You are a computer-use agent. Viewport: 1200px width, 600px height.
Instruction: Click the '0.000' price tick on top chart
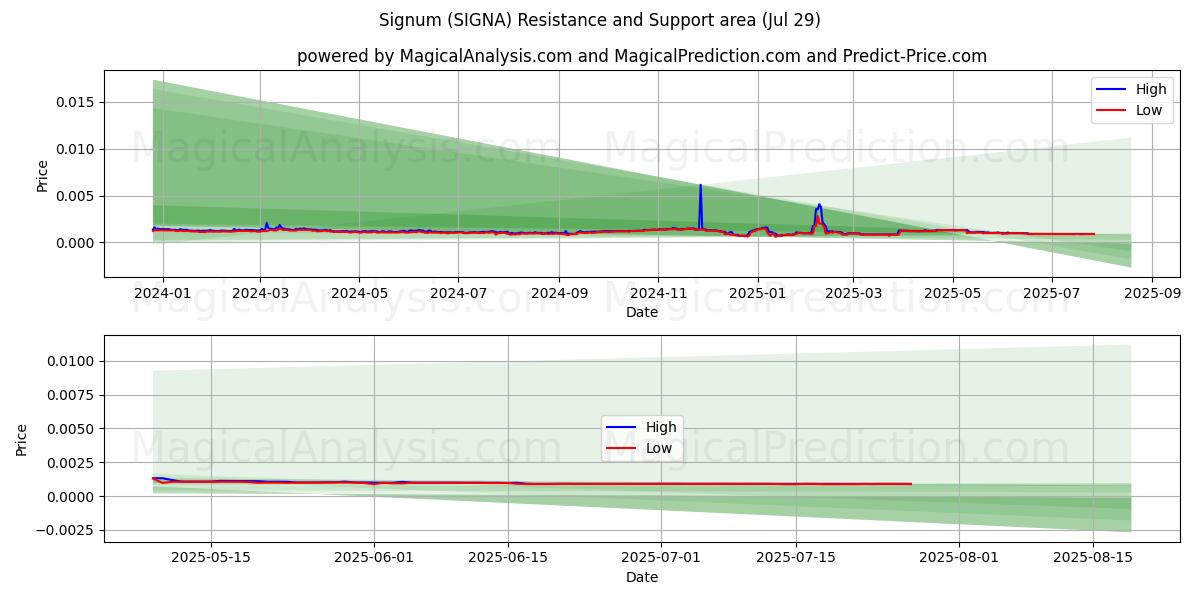tap(77, 243)
